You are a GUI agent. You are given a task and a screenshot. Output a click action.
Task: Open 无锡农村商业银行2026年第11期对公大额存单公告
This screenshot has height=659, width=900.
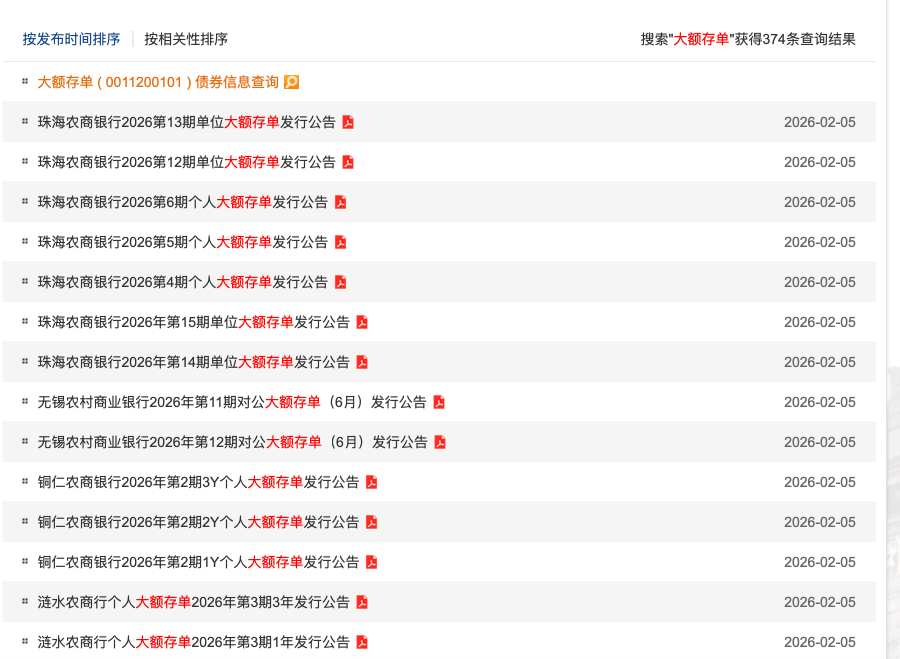(x=232, y=402)
